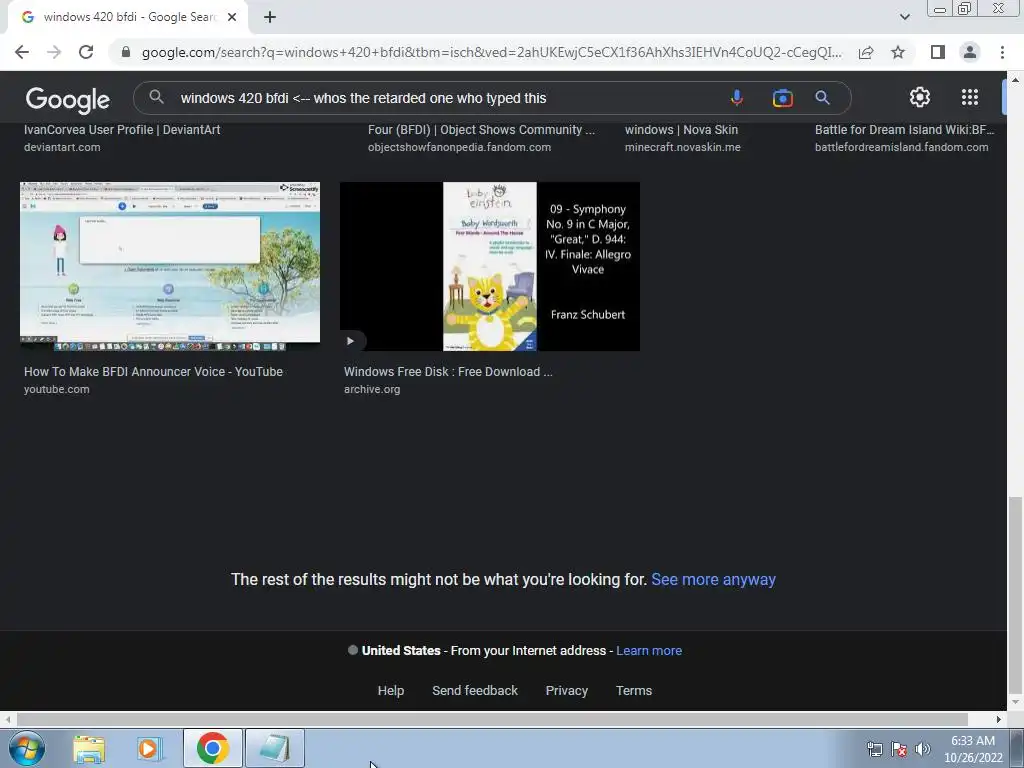
Task: Submit search with blue magnifier icon
Action: click(x=822, y=98)
